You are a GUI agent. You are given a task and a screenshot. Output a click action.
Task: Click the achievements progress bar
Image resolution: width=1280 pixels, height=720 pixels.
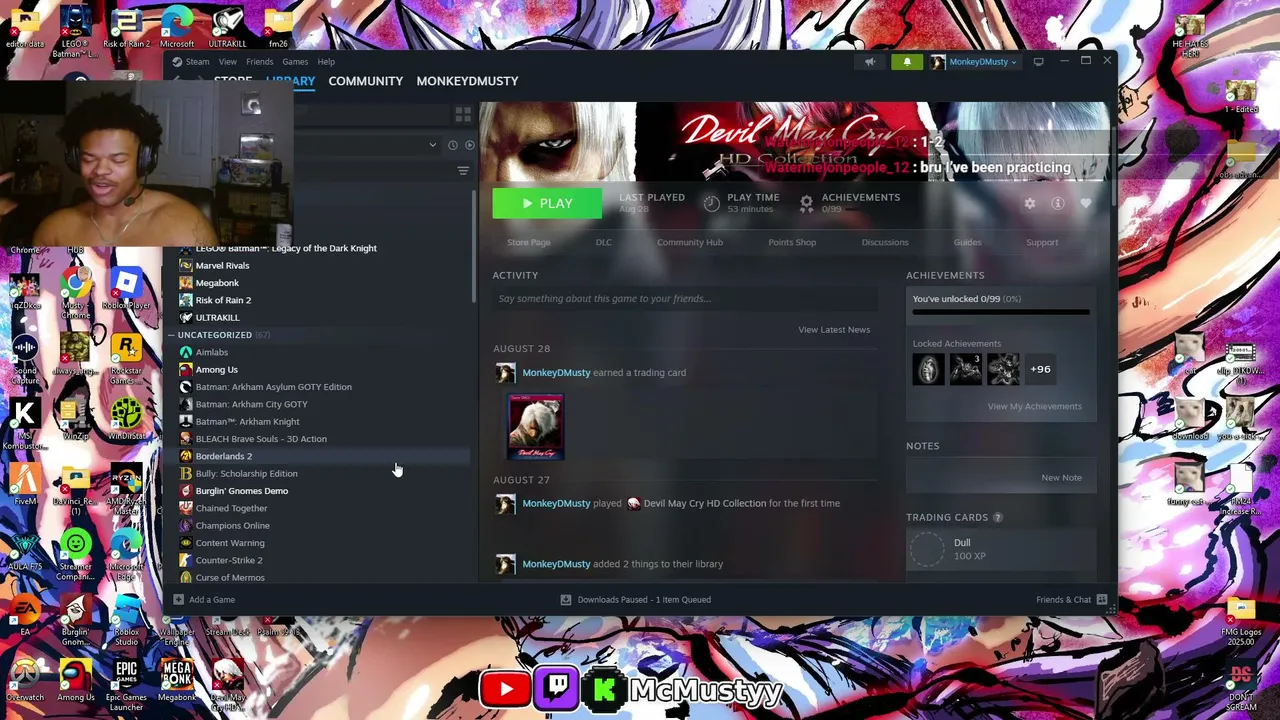1001,312
